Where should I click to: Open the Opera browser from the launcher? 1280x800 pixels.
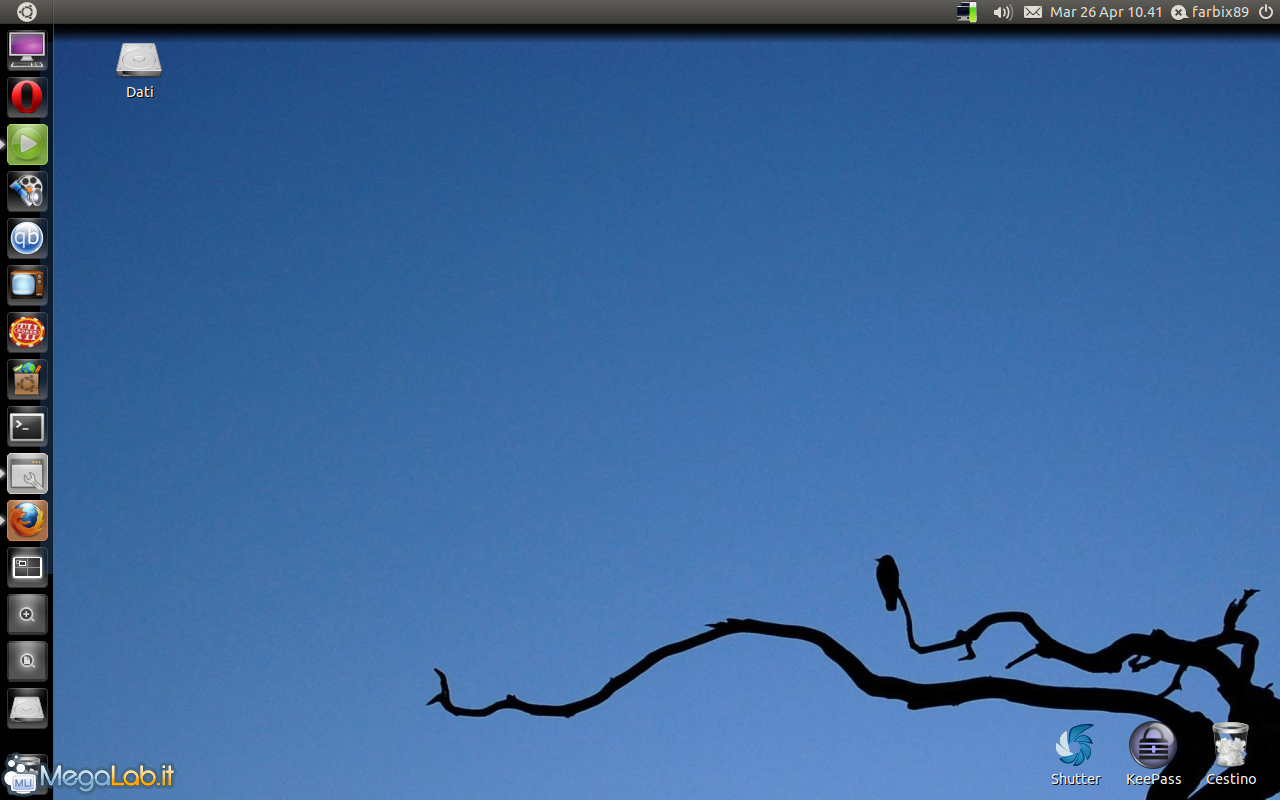(x=27, y=97)
